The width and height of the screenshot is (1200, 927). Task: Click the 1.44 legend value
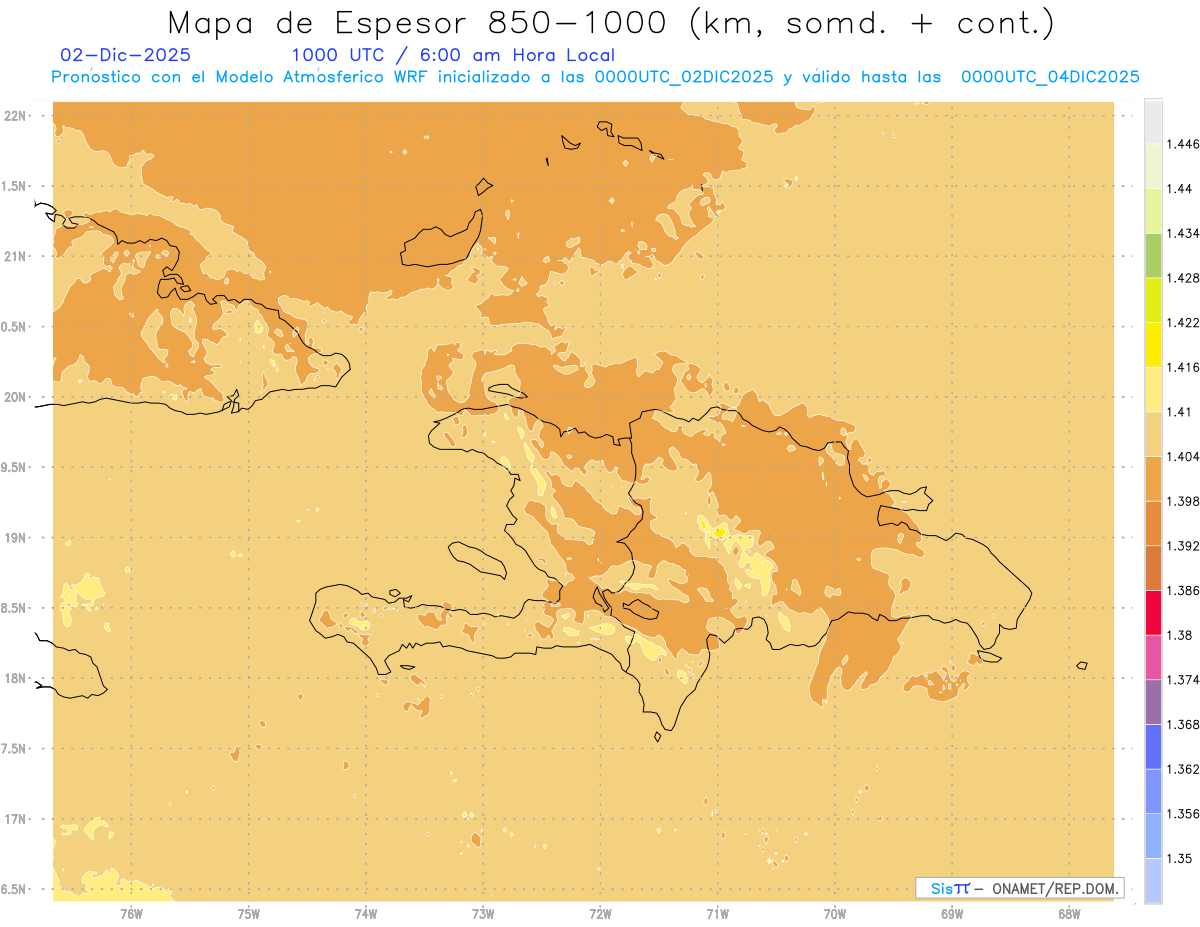(1180, 189)
